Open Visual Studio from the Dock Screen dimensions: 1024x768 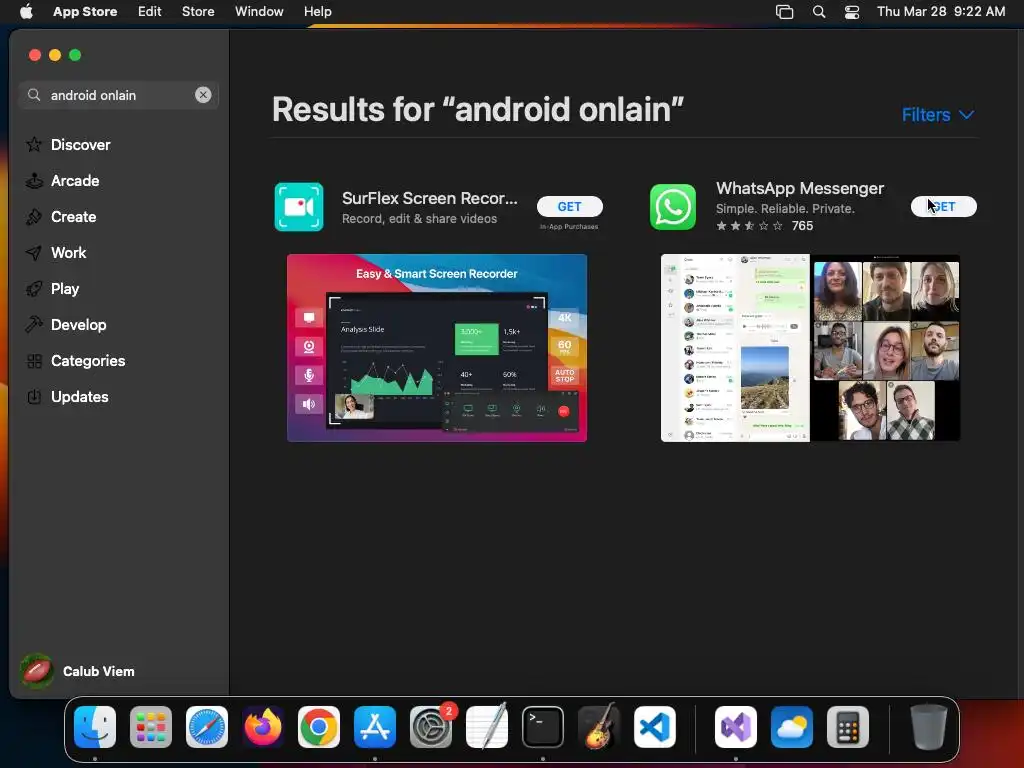tap(736, 727)
